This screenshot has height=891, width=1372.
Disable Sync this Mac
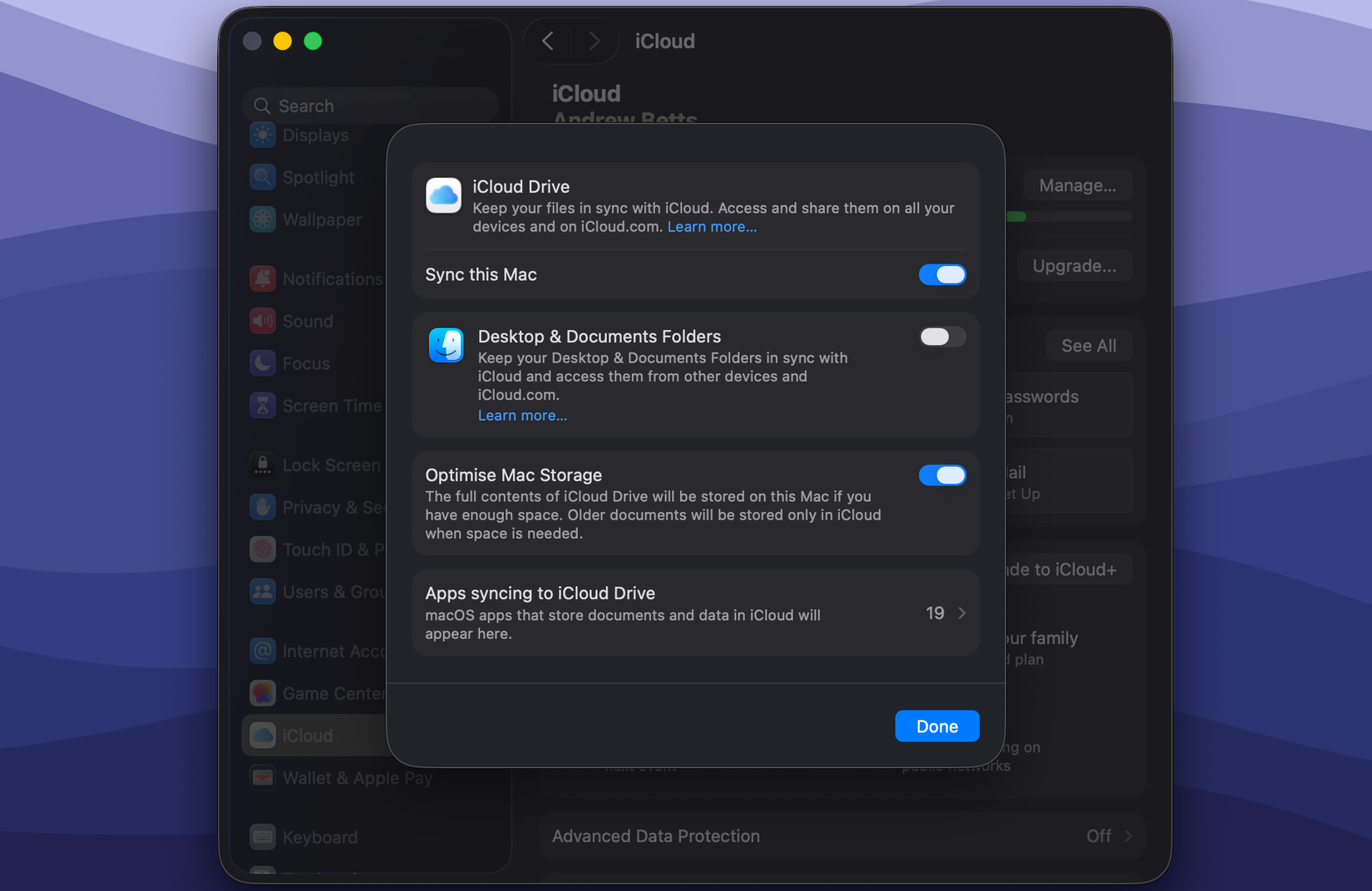[942, 274]
